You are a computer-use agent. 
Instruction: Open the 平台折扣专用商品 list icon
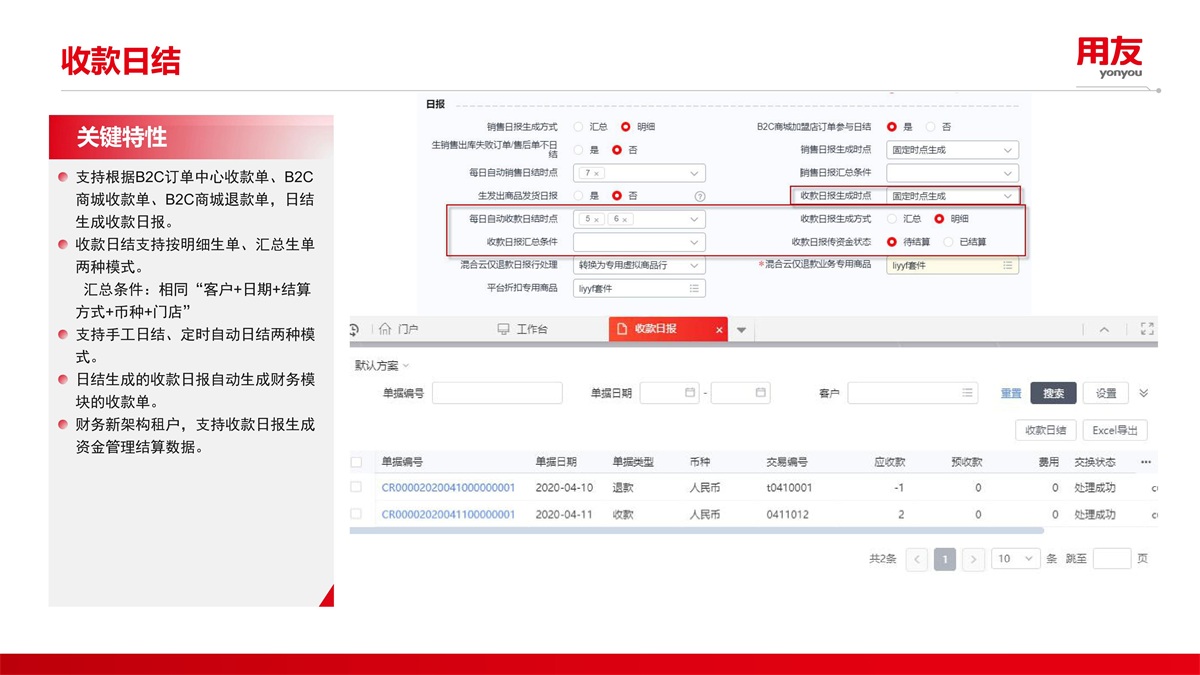[694, 288]
